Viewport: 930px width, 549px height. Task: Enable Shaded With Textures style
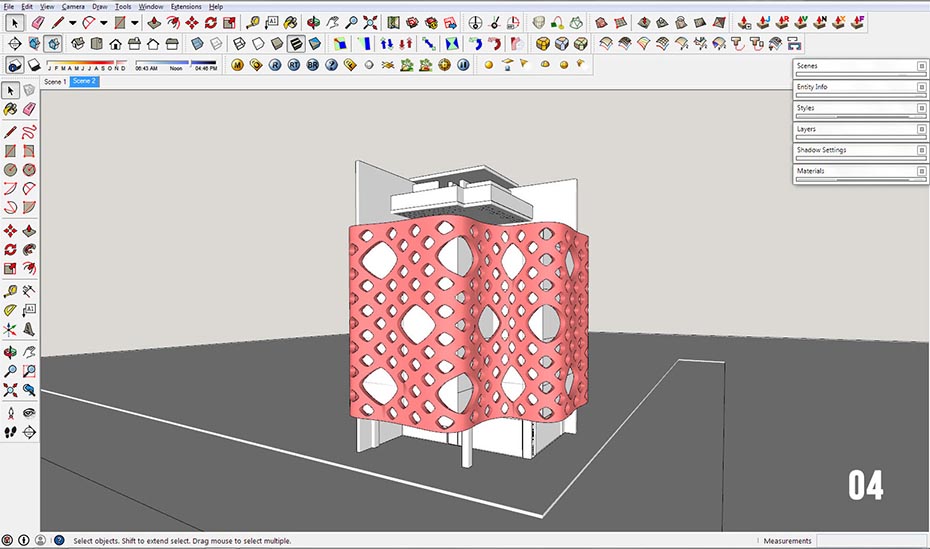click(x=297, y=43)
